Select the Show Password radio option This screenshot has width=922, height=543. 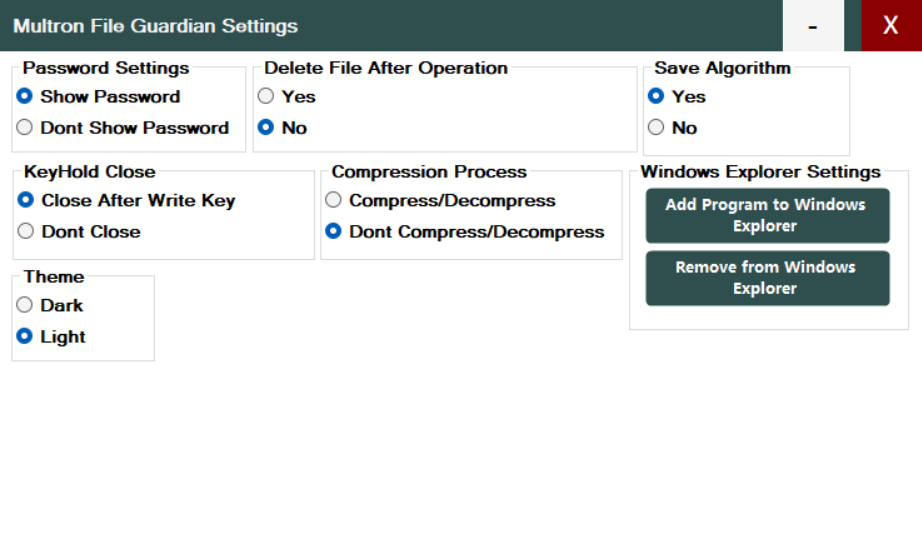[x=98, y=96]
